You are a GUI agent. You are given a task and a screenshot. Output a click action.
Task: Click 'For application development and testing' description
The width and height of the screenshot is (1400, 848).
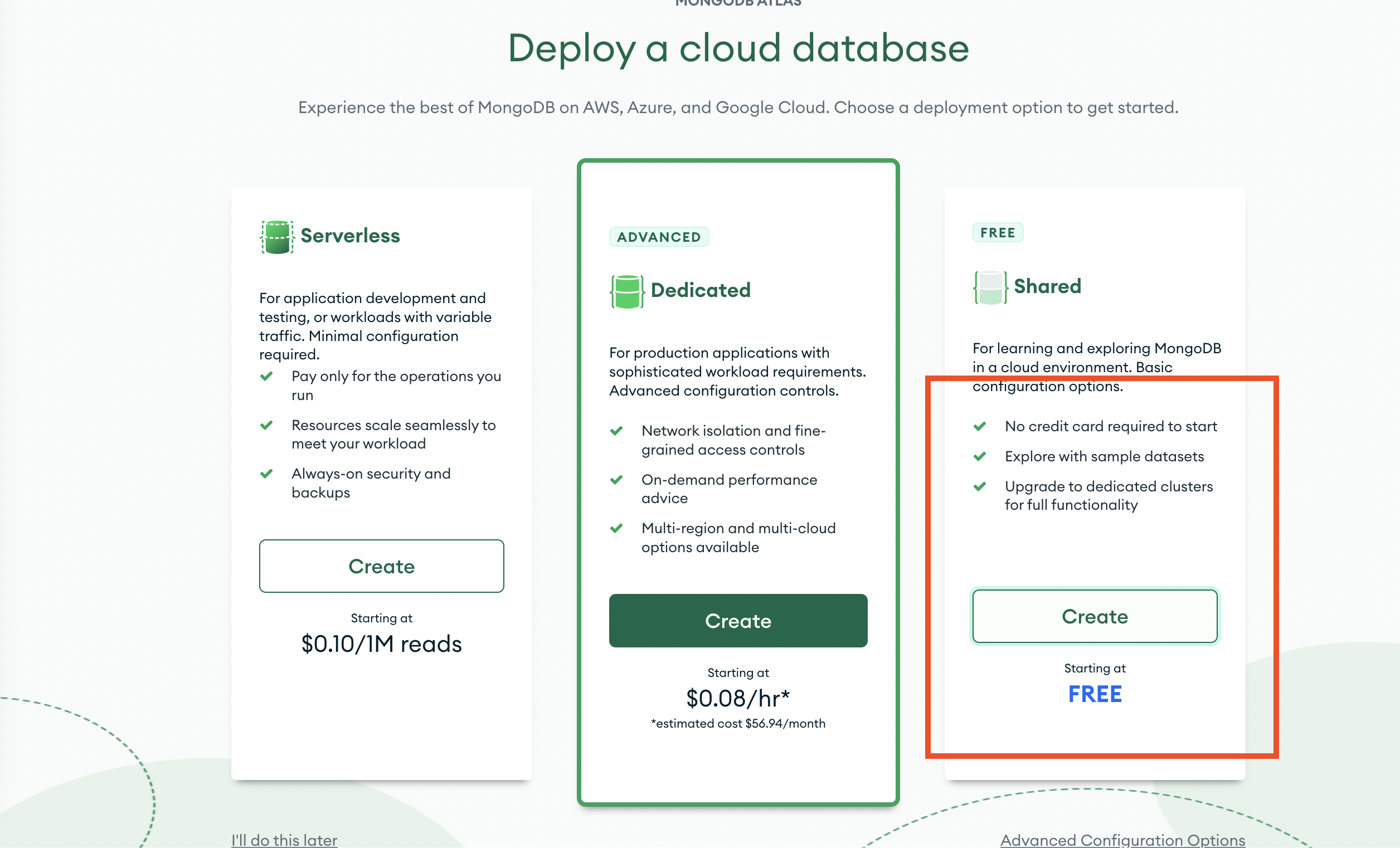point(376,326)
